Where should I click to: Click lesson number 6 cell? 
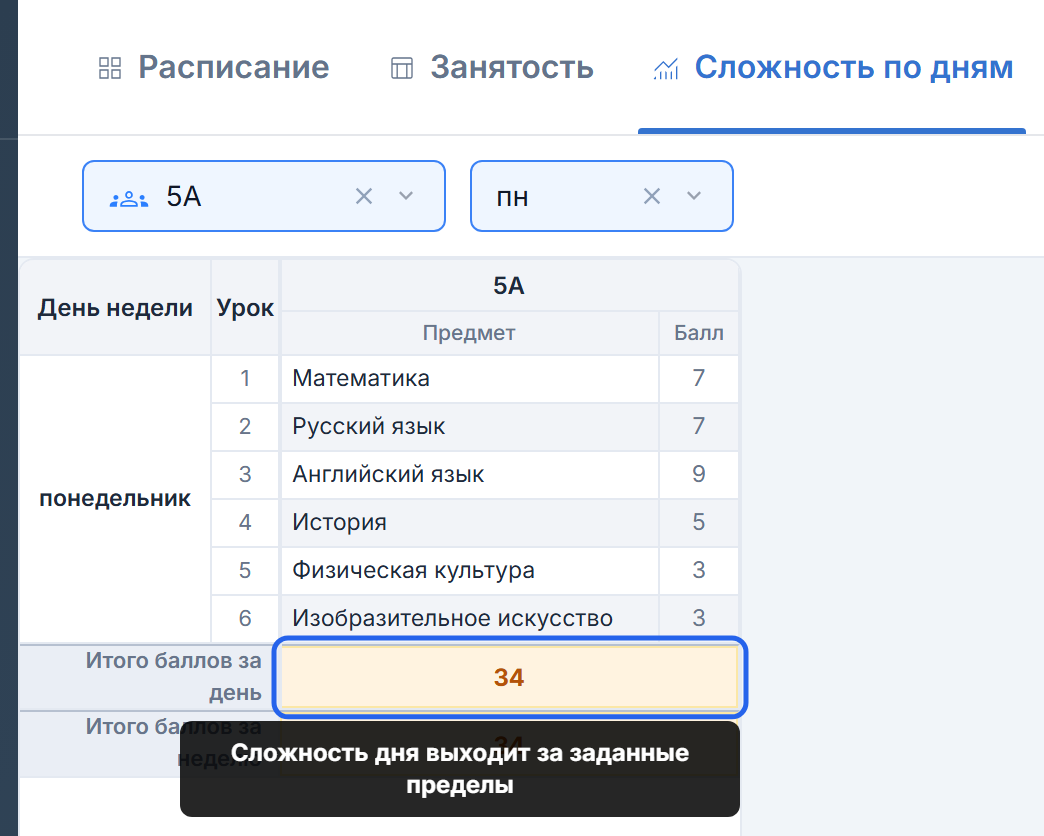tap(245, 618)
